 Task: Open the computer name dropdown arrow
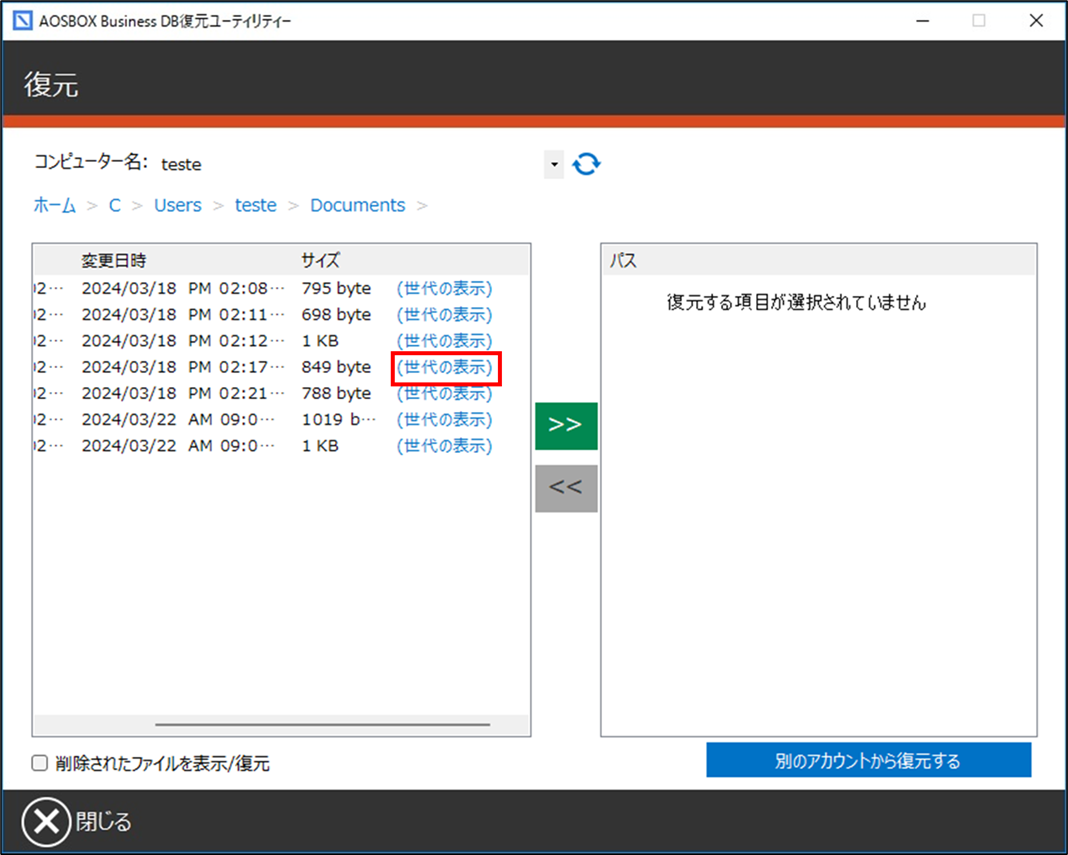554,164
